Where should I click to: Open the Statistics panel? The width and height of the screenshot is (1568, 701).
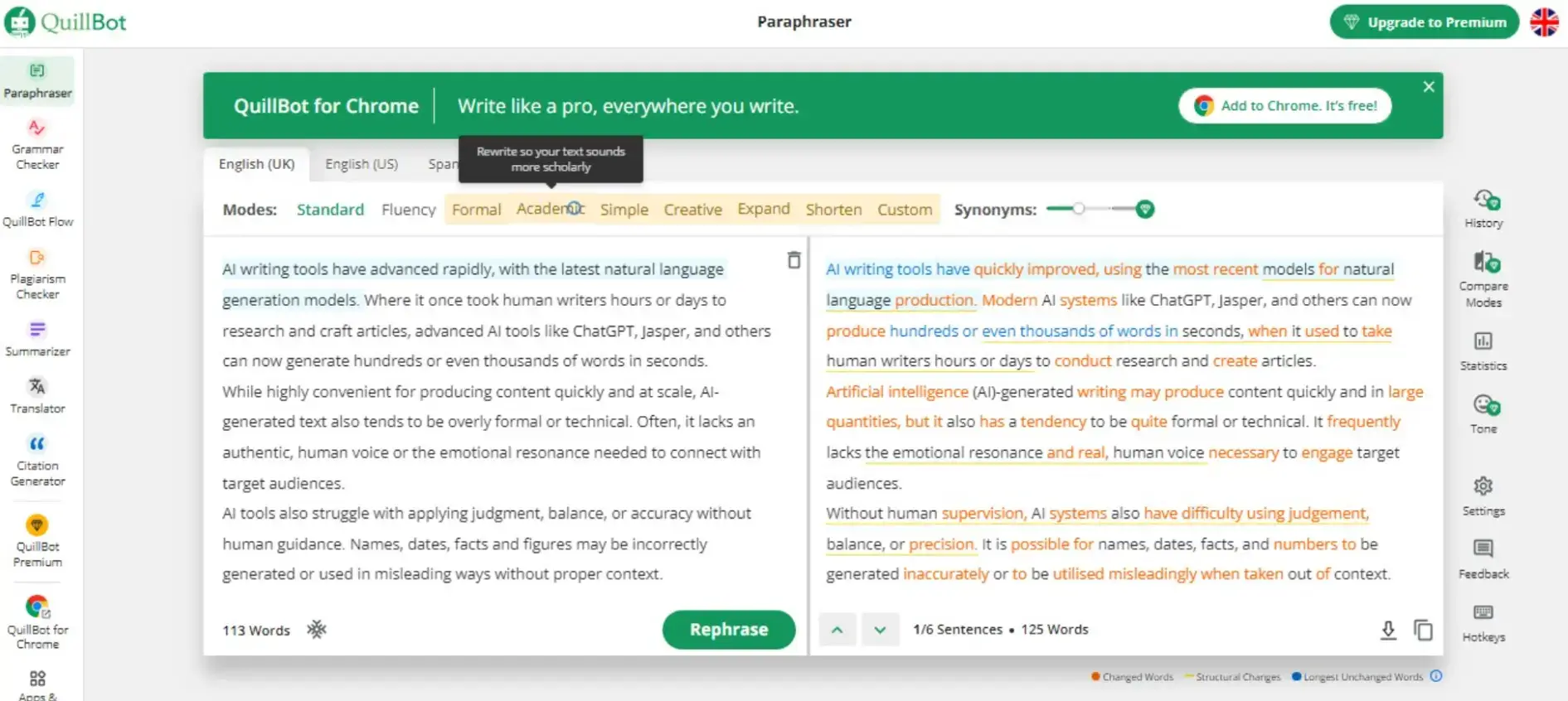pos(1483,350)
